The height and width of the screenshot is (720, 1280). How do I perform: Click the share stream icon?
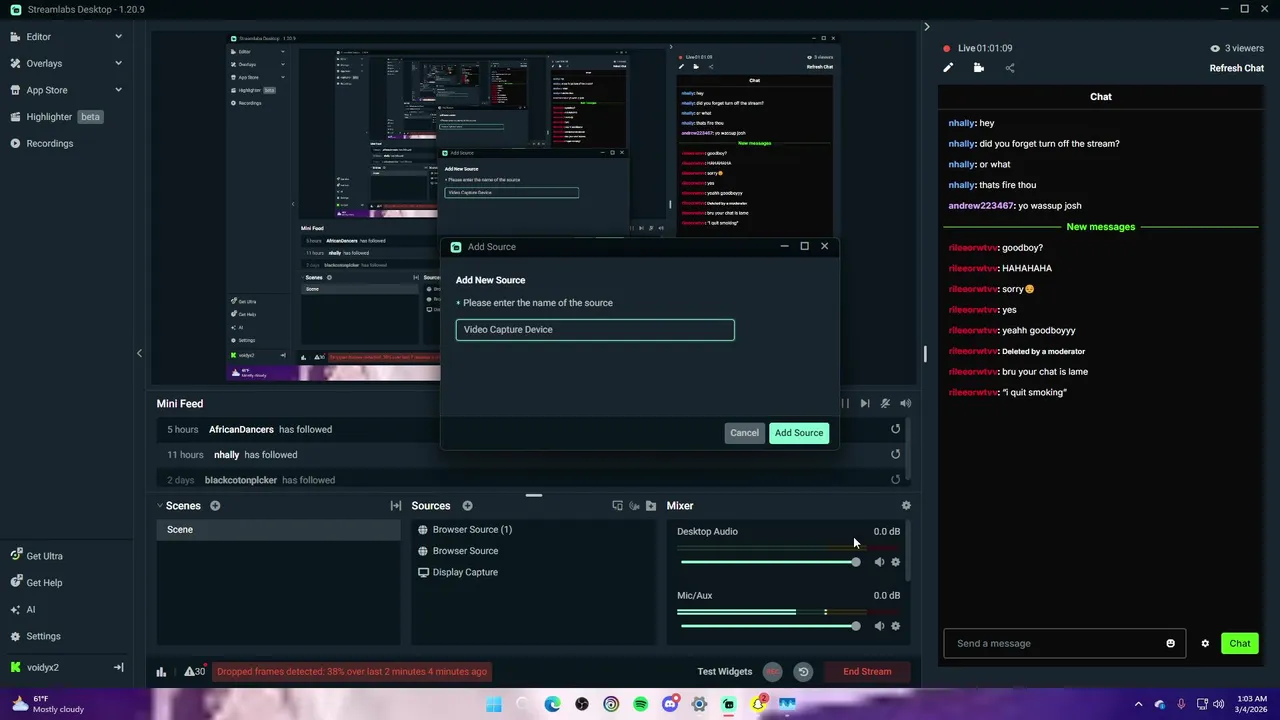pos(1010,68)
